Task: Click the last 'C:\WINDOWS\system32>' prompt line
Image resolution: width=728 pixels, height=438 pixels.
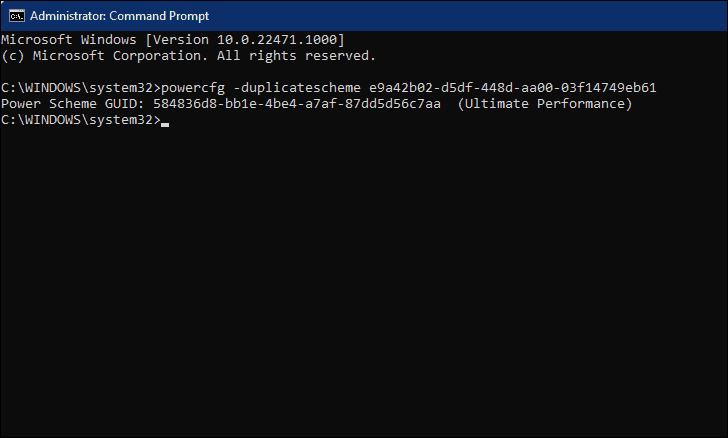Action: [81, 120]
